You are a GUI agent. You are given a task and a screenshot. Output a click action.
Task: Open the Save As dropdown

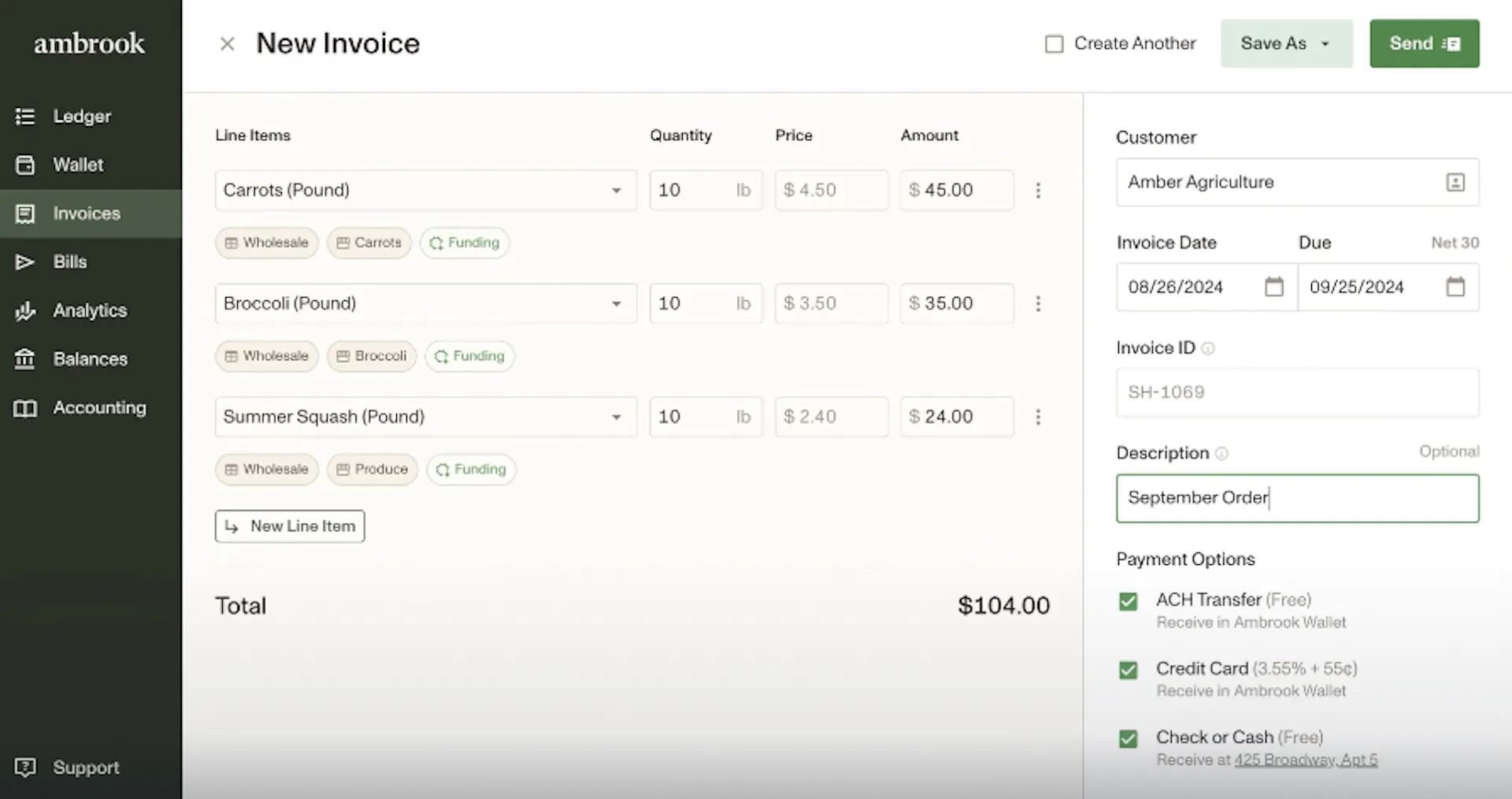click(1286, 43)
